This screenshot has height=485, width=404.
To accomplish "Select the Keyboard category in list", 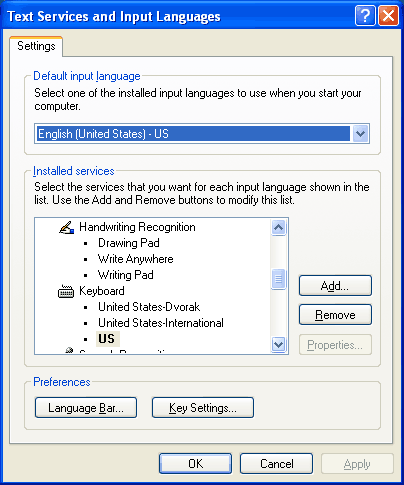I will 102,291.
